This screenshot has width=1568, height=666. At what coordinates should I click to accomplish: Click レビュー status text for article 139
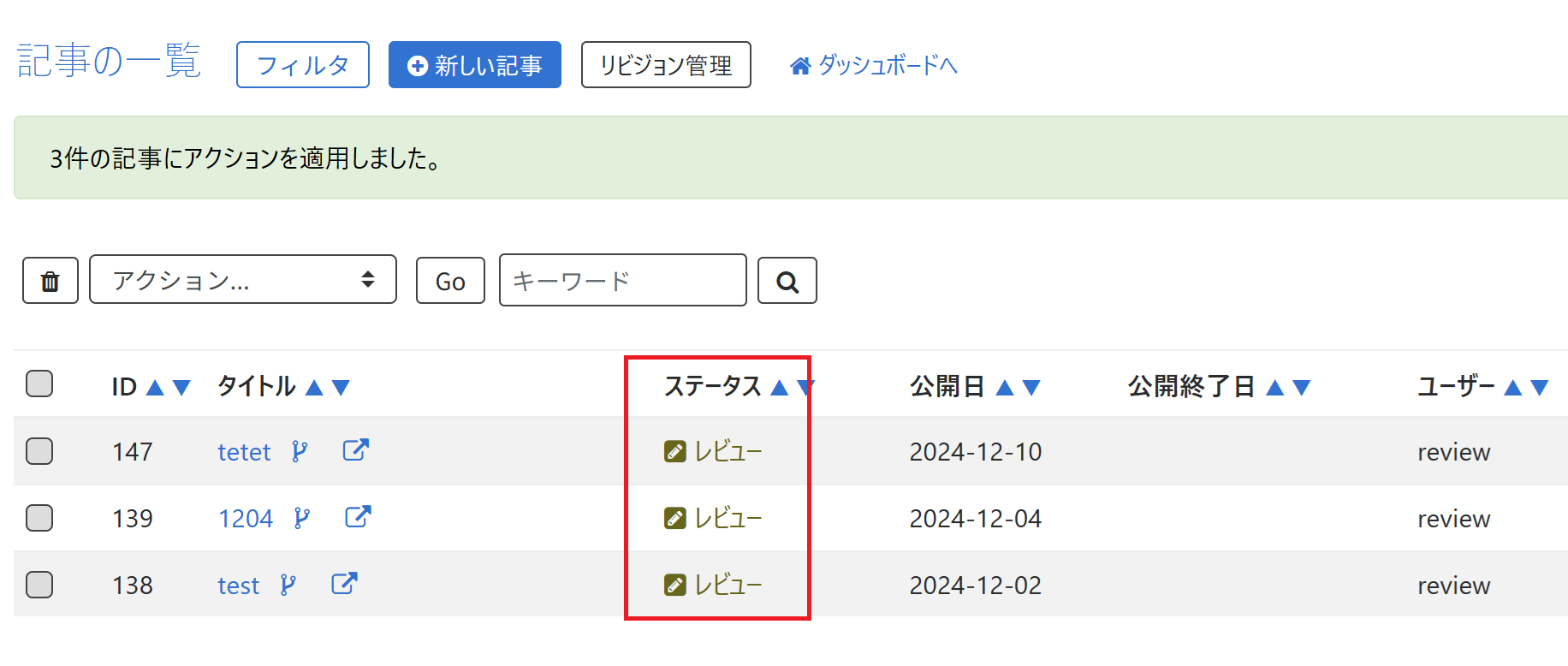(728, 518)
